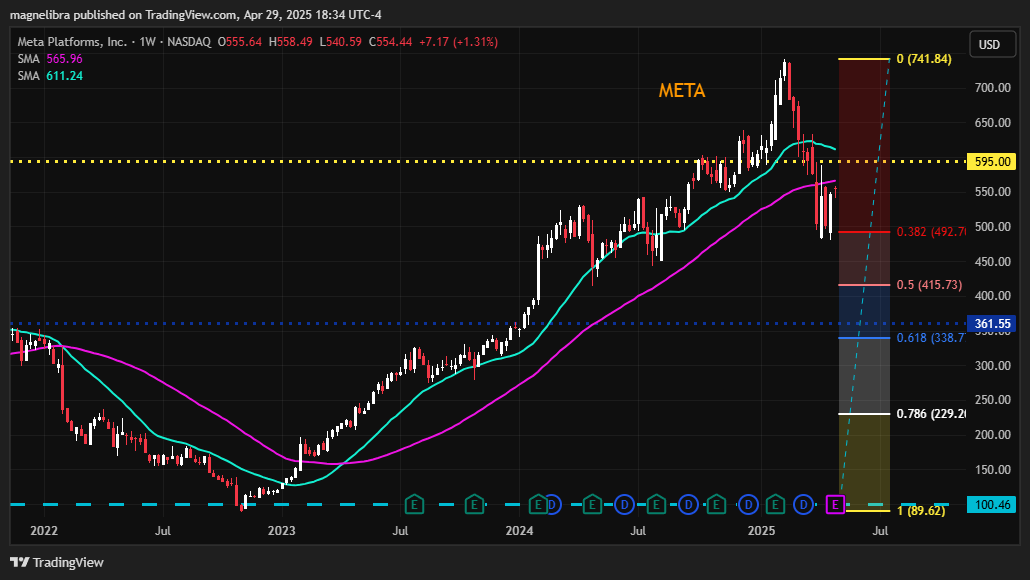Click the Fib 0.382 level label
Viewport: 1030px width, 580px height.
(x=931, y=232)
